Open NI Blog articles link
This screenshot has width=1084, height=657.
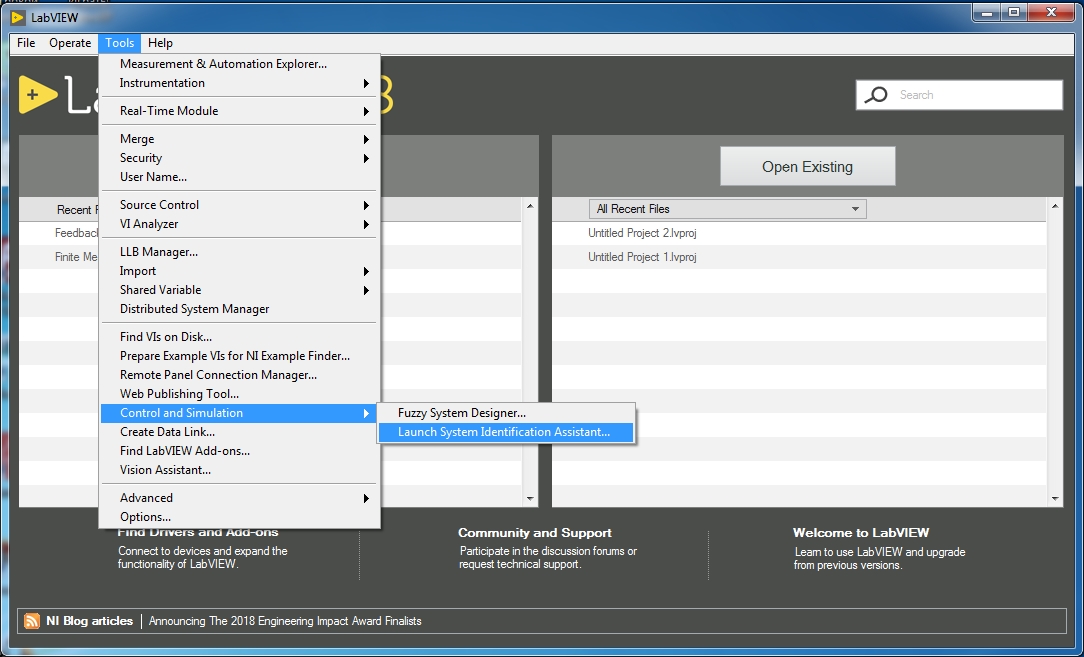point(89,621)
